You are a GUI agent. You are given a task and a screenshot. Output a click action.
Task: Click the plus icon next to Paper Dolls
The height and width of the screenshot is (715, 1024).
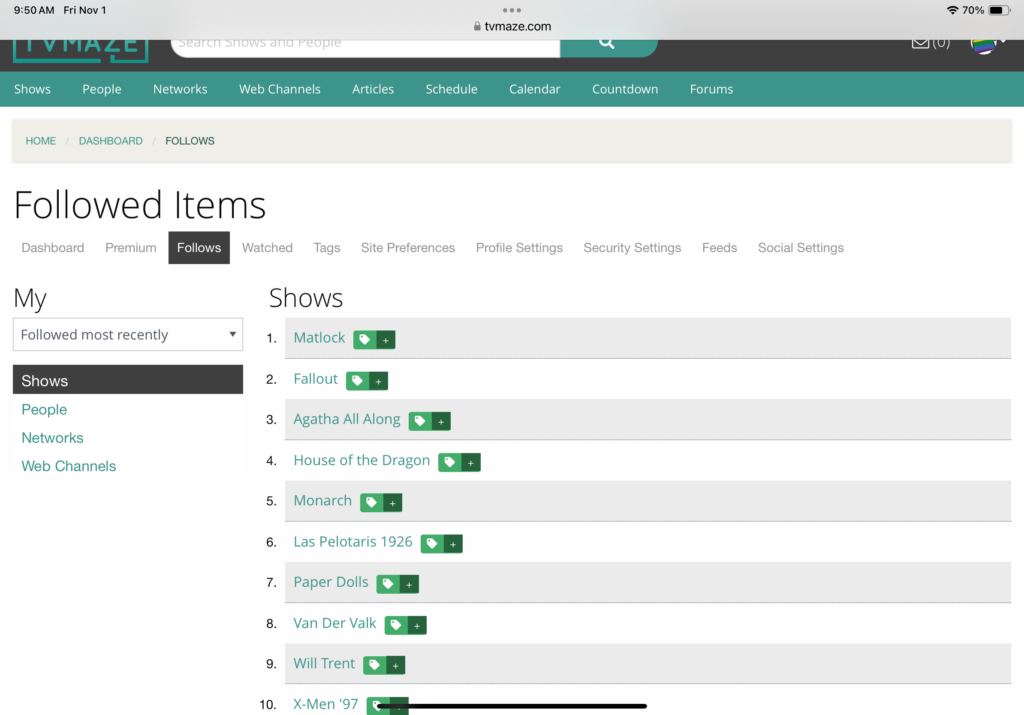409,584
